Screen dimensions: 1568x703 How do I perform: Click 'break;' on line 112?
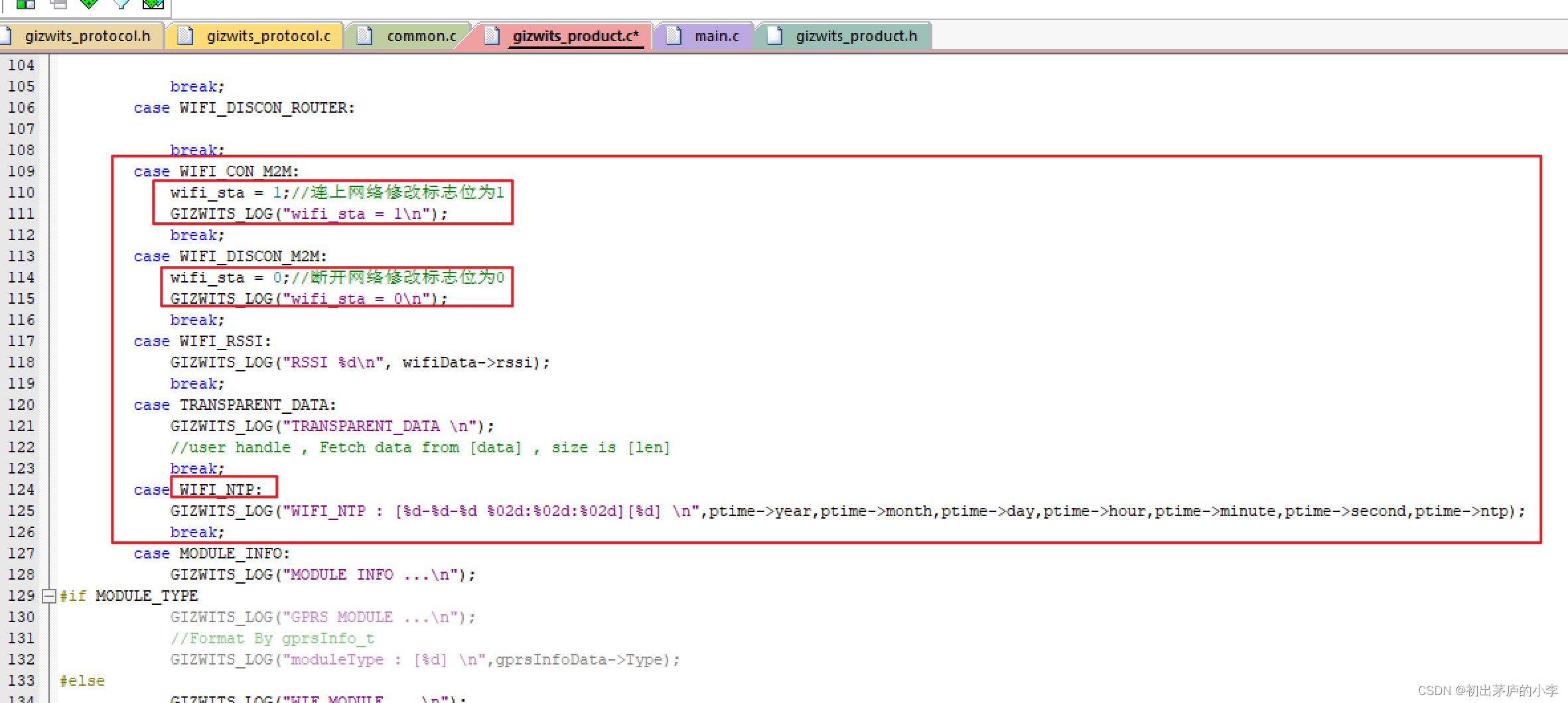pyautogui.click(x=198, y=235)
